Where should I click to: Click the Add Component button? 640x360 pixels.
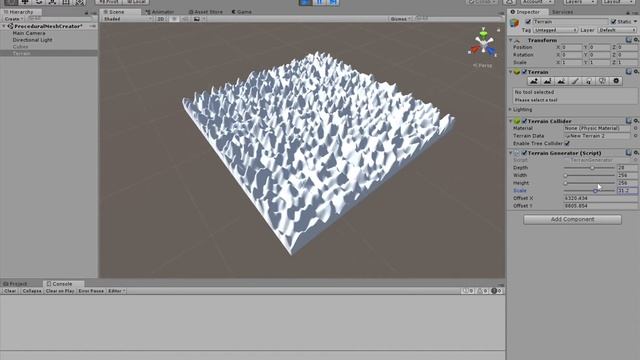pyautogui.click(x=572, y=220)
